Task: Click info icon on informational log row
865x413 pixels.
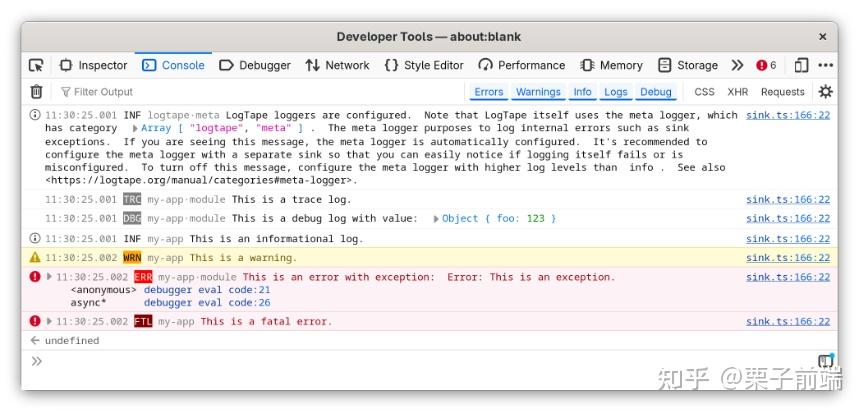Action: 35,238
